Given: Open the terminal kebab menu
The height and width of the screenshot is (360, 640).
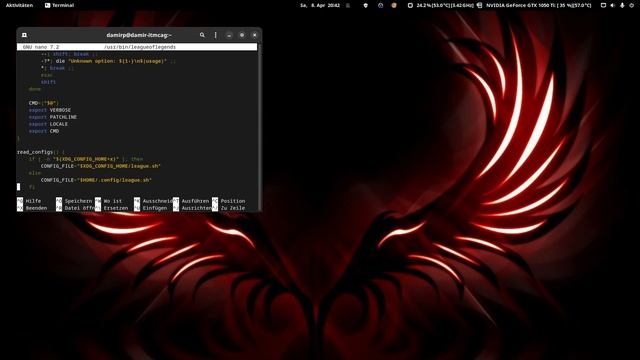Looking at the screenshot, I should pyautogui.click(x=216, y=35).
